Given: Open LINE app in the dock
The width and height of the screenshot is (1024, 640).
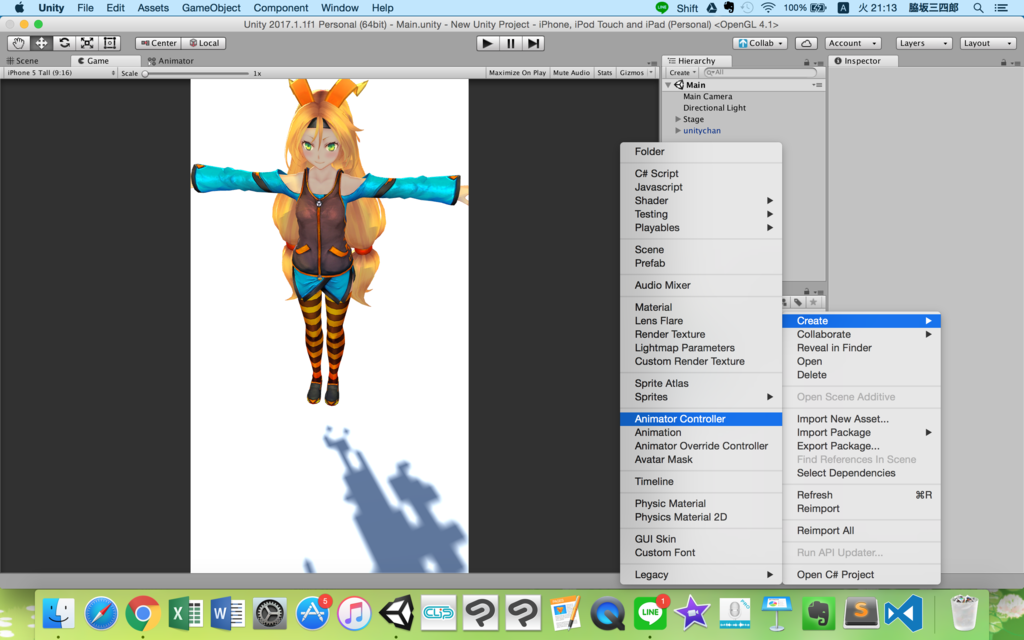Looking at the screenshot, I should [650, 613].
